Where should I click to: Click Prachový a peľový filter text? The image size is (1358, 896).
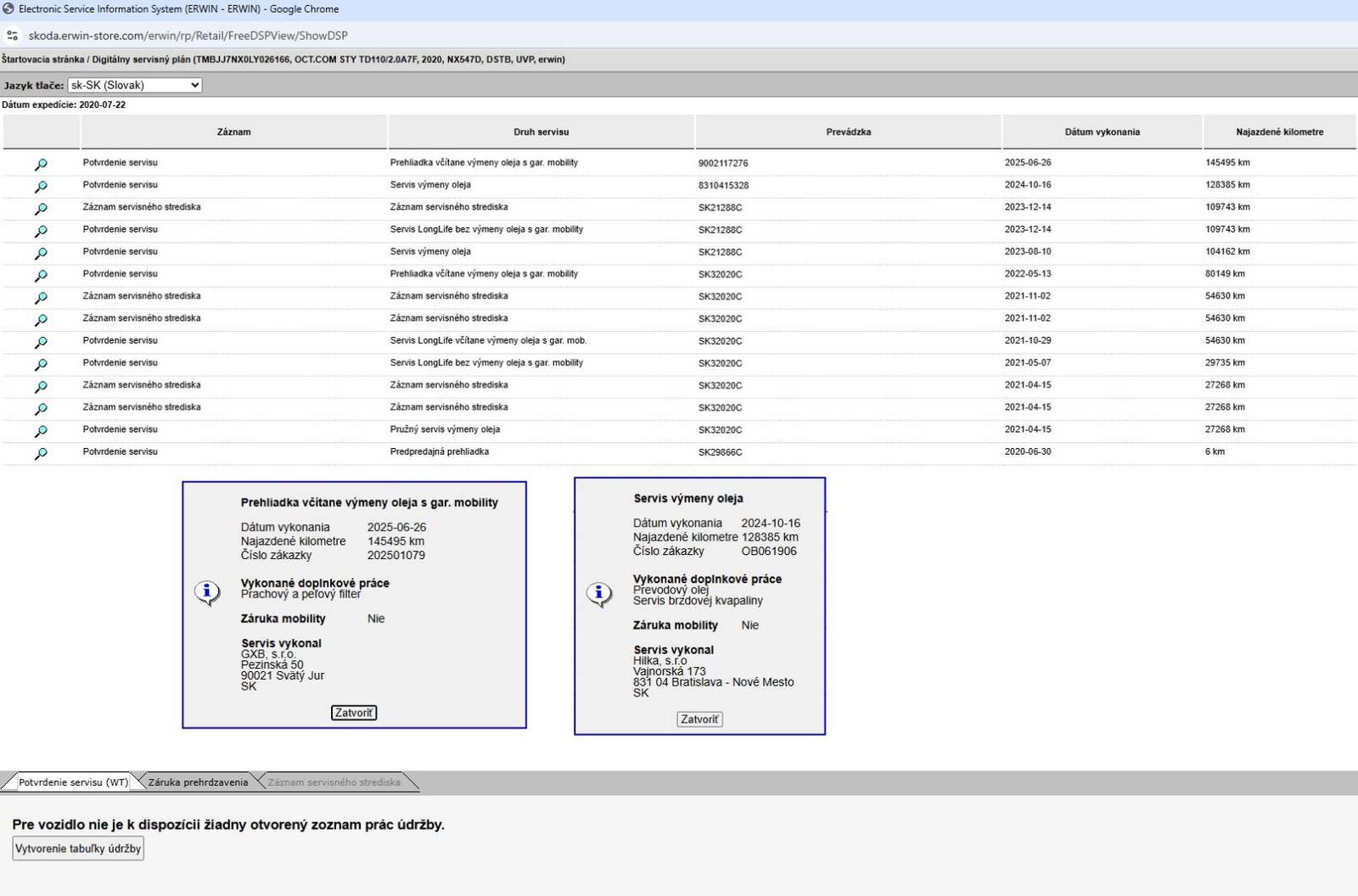300,594
